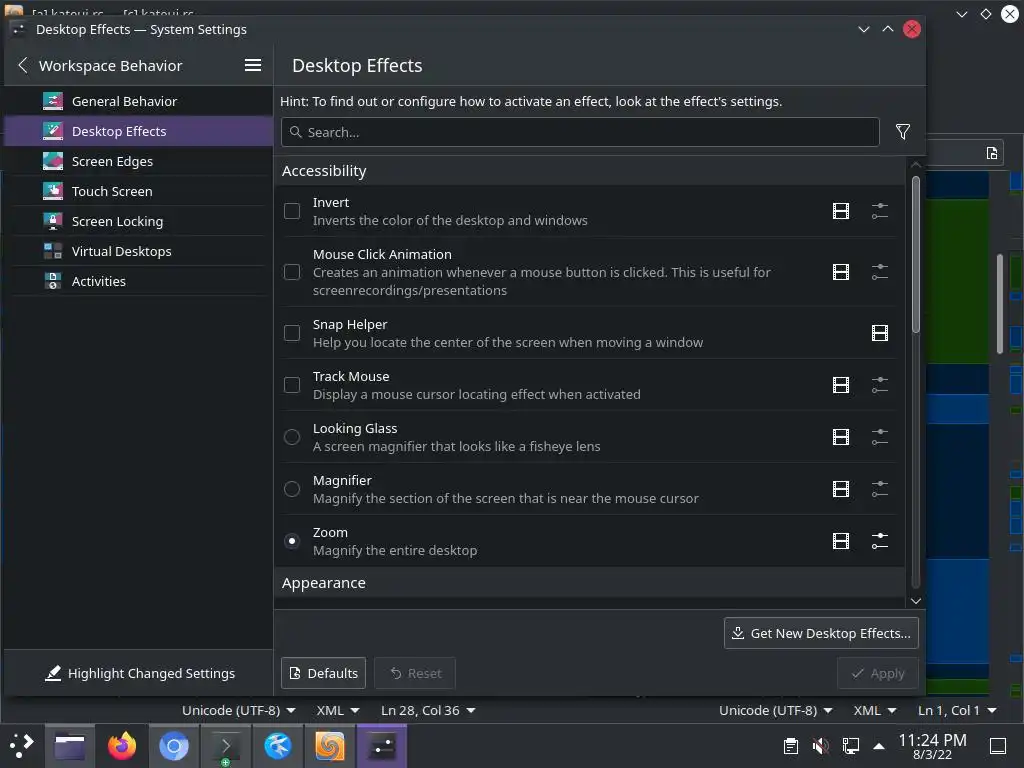Go back from Workspace Behavior
Viewport: 1024px width, 768px height.
pyautogui.click(x=23, y=65)
